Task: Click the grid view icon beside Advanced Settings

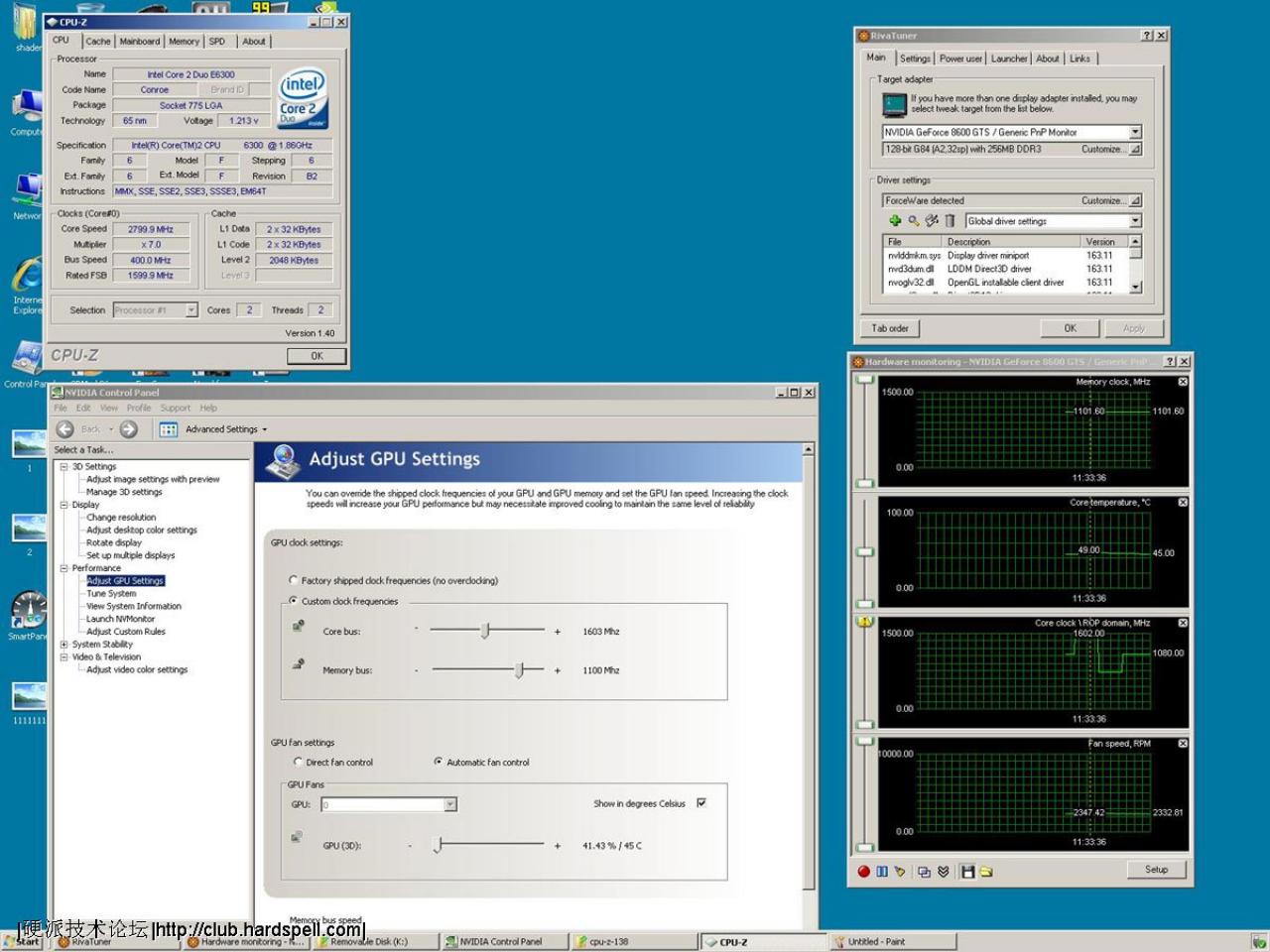Action: click(169, 429)
